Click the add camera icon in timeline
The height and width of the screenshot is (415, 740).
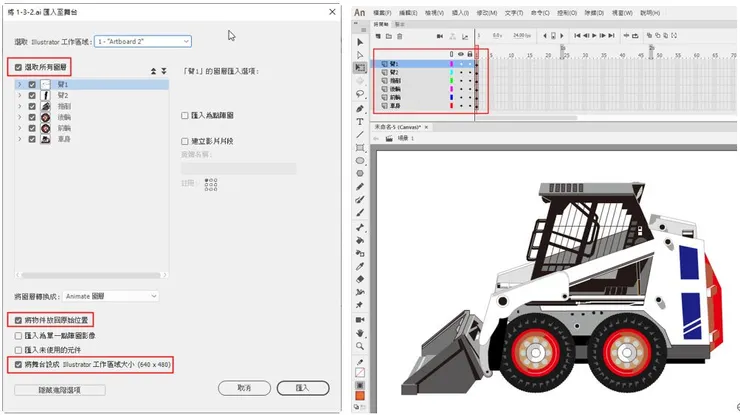440,36
